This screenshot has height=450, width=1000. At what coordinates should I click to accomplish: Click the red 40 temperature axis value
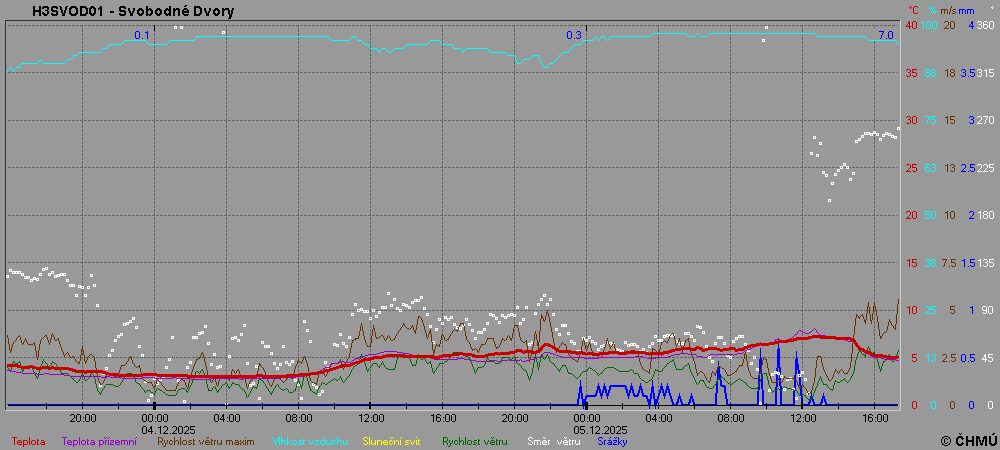911,25
